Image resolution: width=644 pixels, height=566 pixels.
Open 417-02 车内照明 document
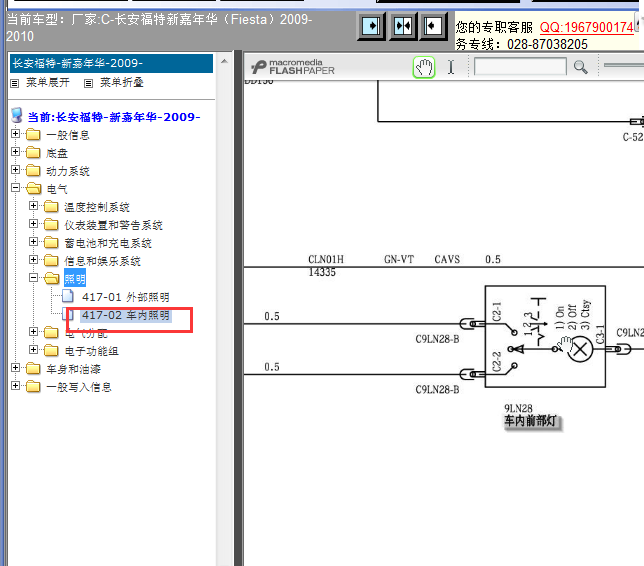[126, 315]
